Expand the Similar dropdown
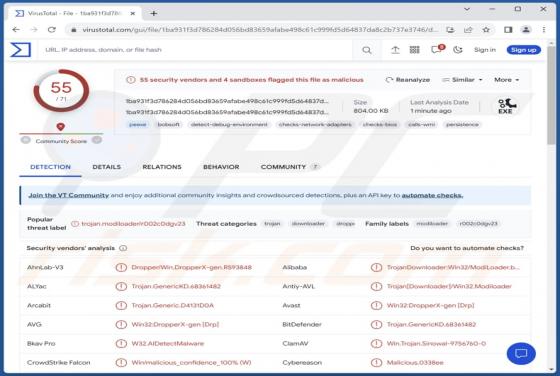Image resolution: width=560 pixels, height=376 pixels. pos(462,80)
